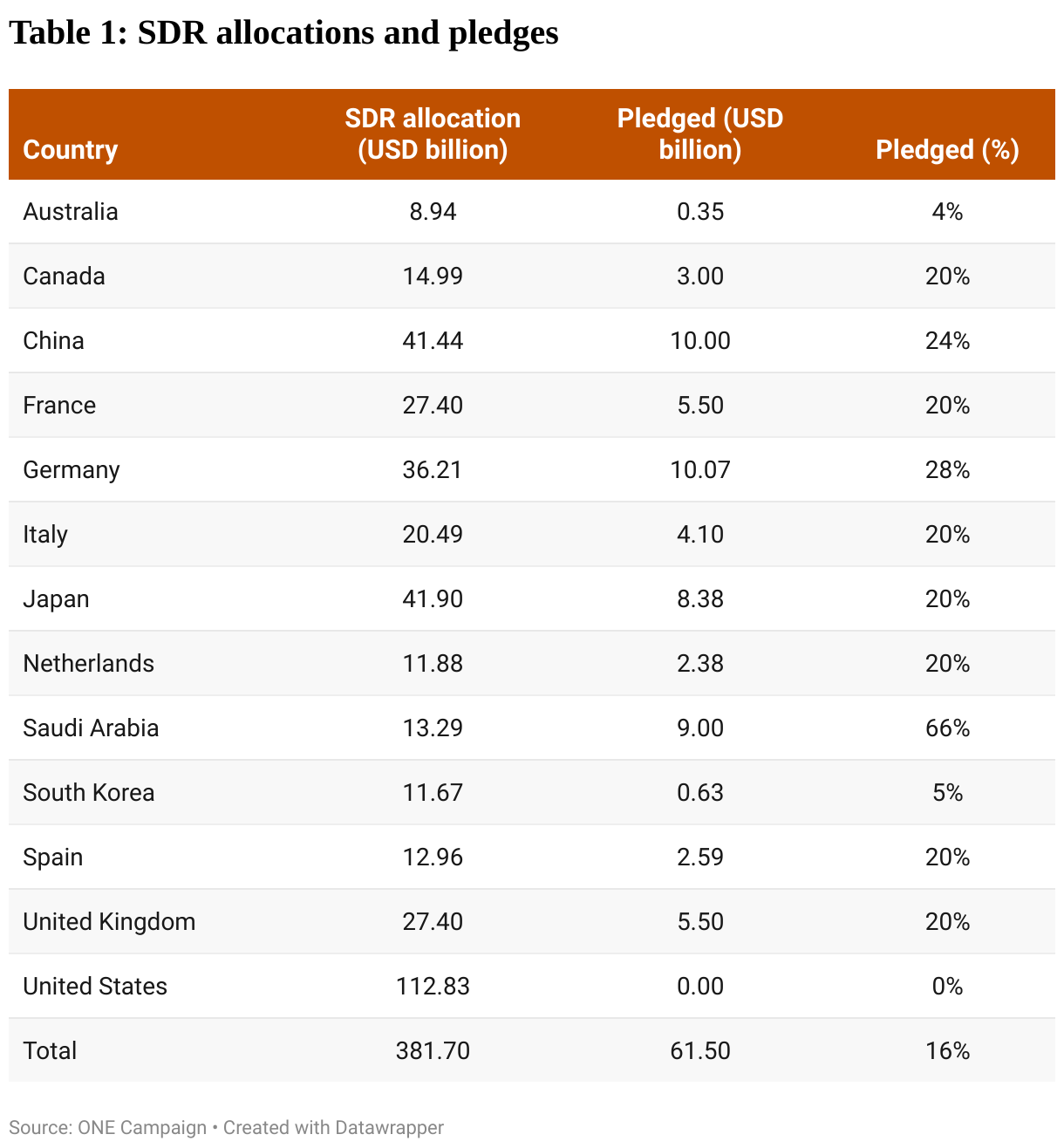This screenshot has width=1064, height=1148.
Task: Click Japan's 41.90 allocation value
Action: pos(433,599)
